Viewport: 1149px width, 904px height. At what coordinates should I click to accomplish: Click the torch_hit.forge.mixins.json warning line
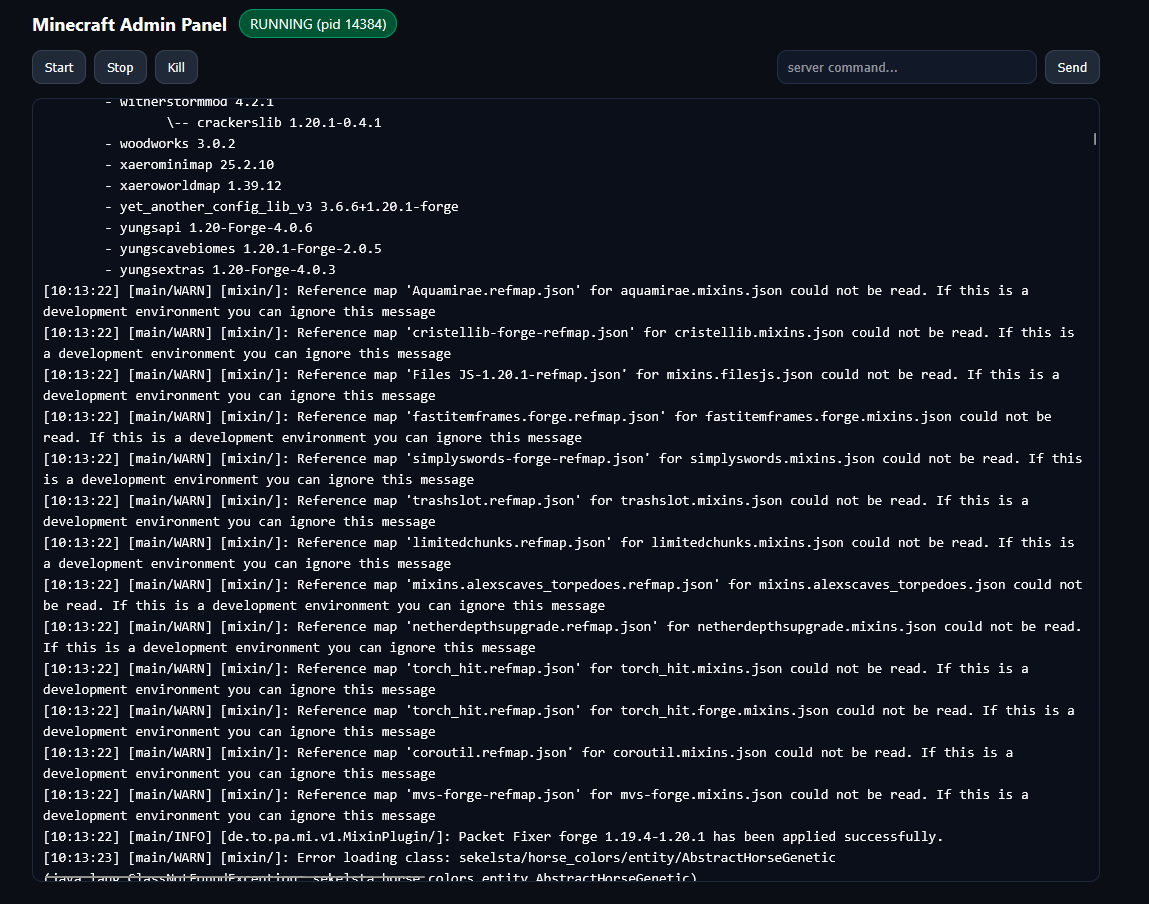coord(558,721)
